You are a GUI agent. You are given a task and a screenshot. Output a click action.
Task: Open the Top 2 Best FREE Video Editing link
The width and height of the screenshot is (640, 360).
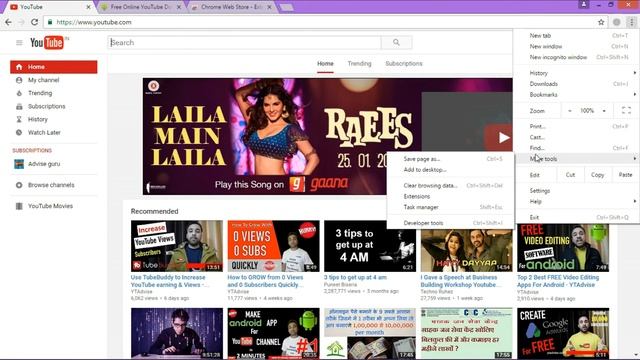tap(558, 281)
